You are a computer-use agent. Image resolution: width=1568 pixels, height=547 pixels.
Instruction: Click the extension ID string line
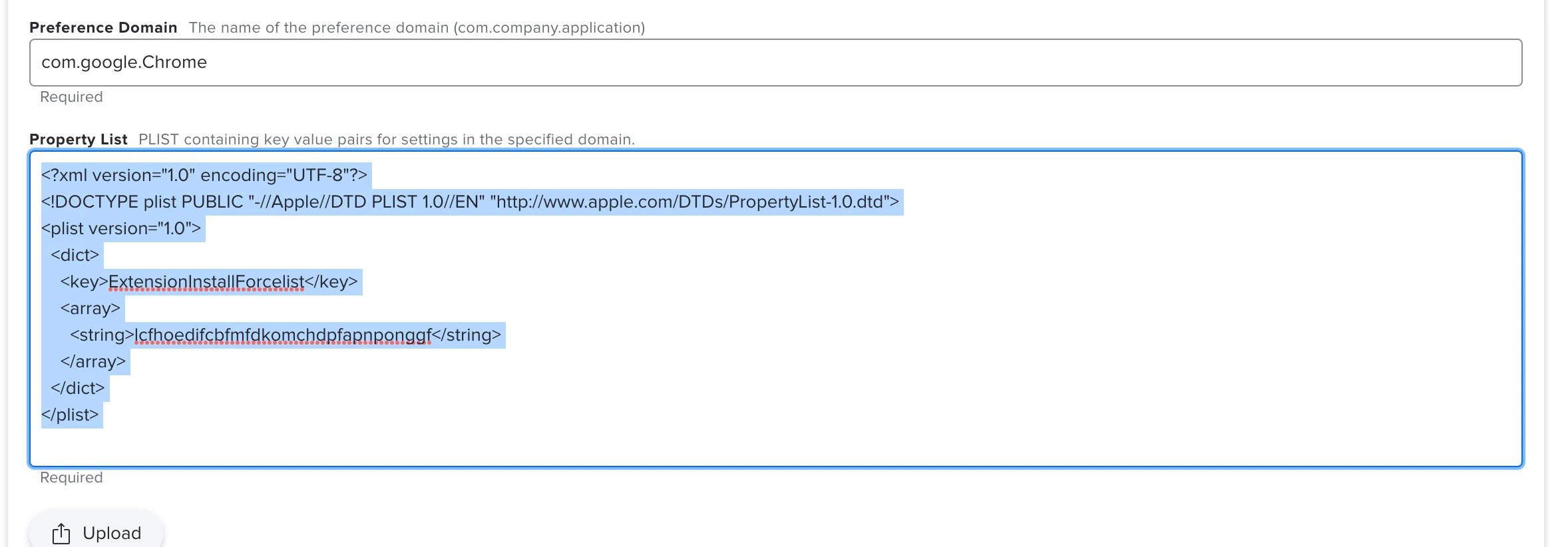[286, 335]
